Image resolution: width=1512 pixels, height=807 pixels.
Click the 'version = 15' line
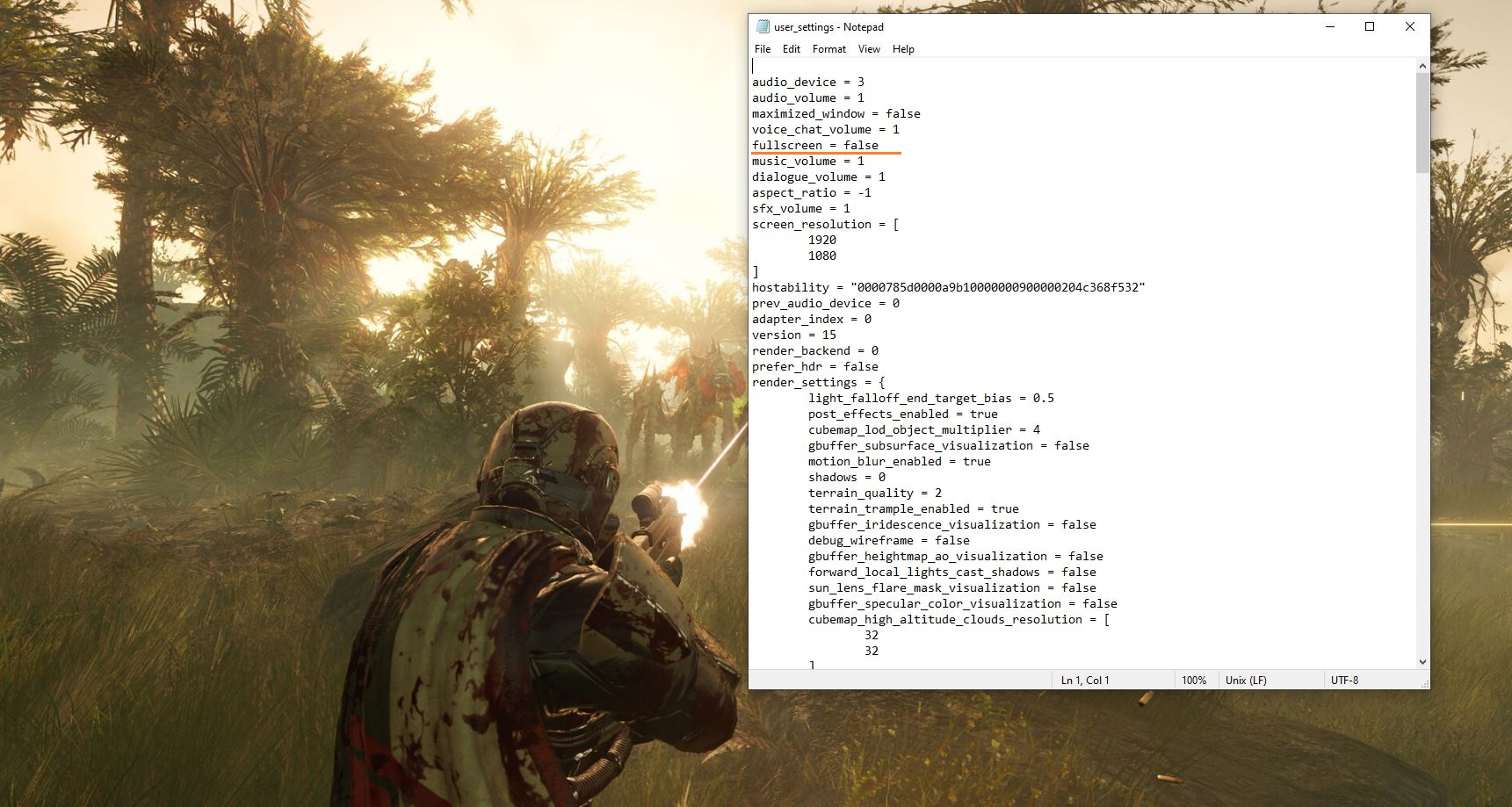click(x=794, y=335)
